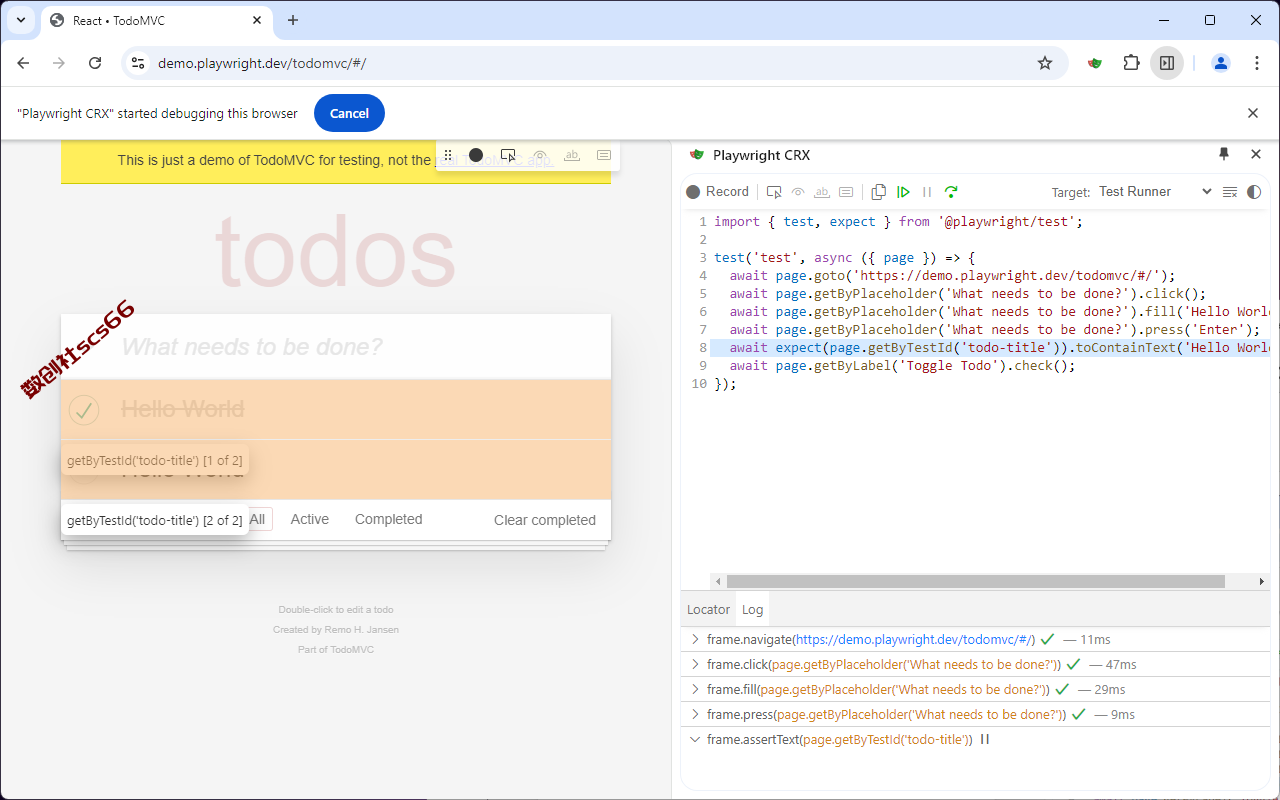Collapse the frame.assertText log entry
Viewport: 1280px width, 800px height.
pos(695,739)
